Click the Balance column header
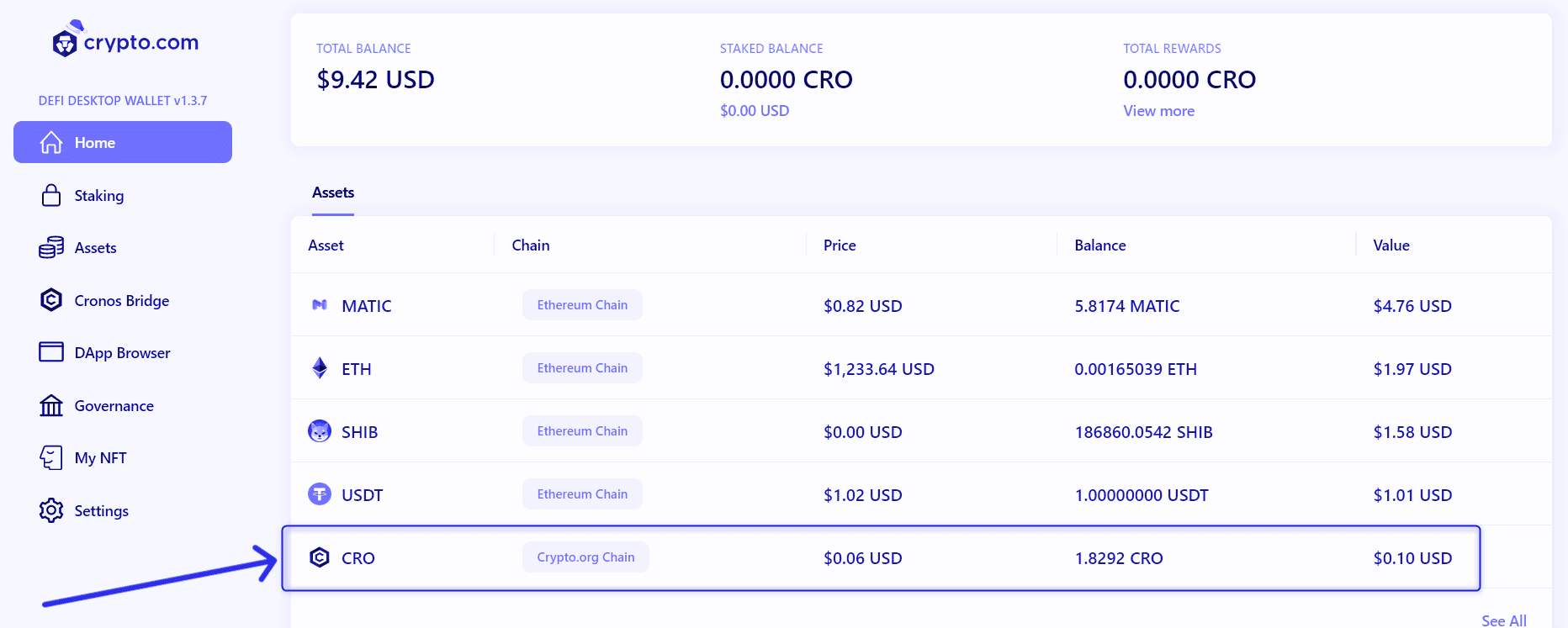The height and width of the screenshot is (628, 1568). [1099, 245]
